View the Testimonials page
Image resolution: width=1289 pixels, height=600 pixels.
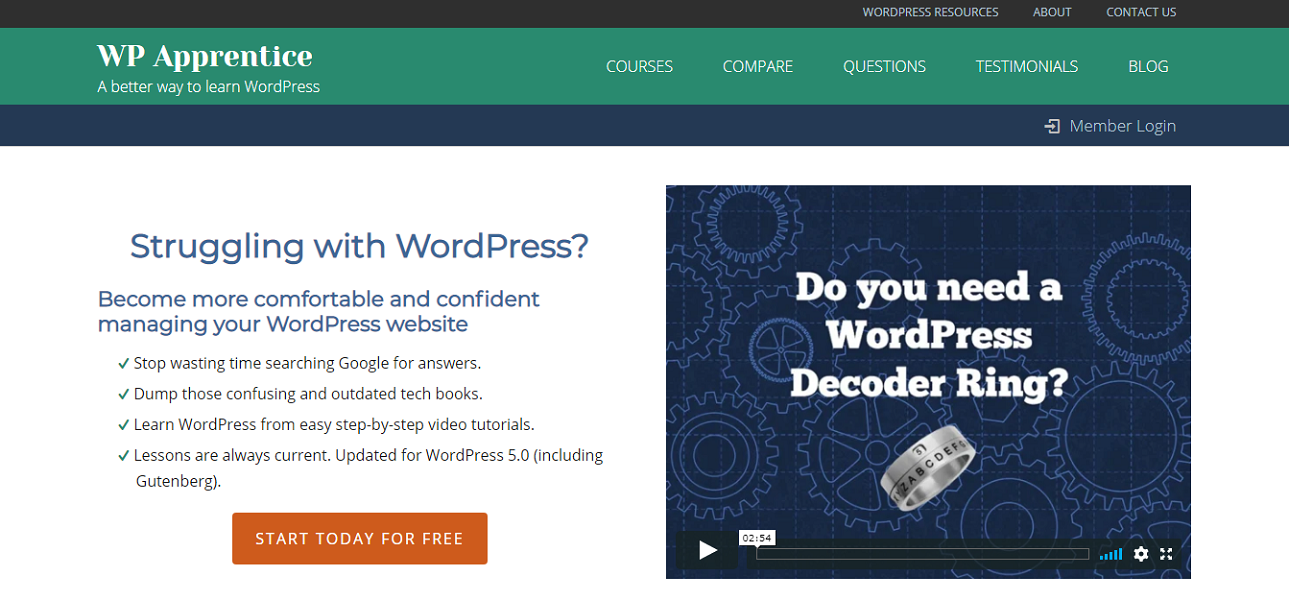1027,66
